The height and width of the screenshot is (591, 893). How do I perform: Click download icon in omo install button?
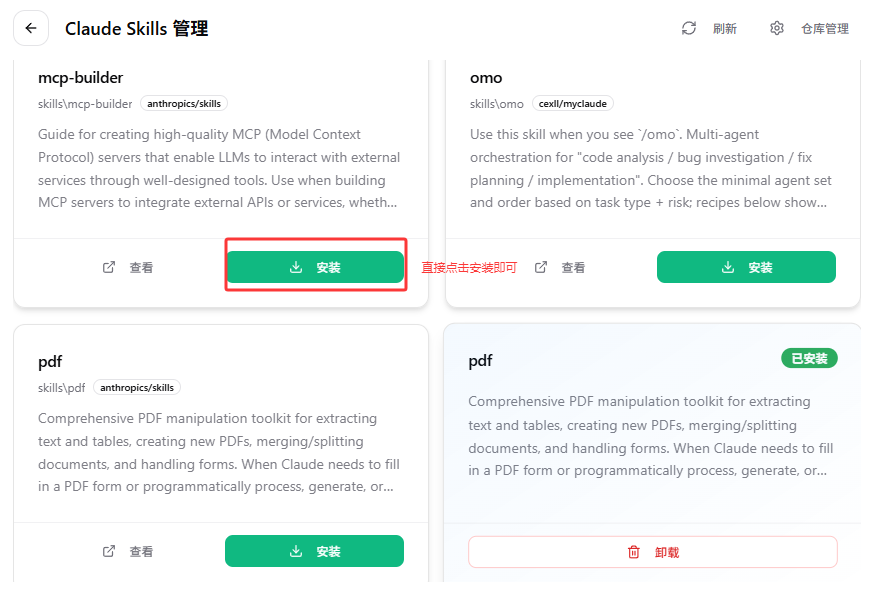point(728,267)
